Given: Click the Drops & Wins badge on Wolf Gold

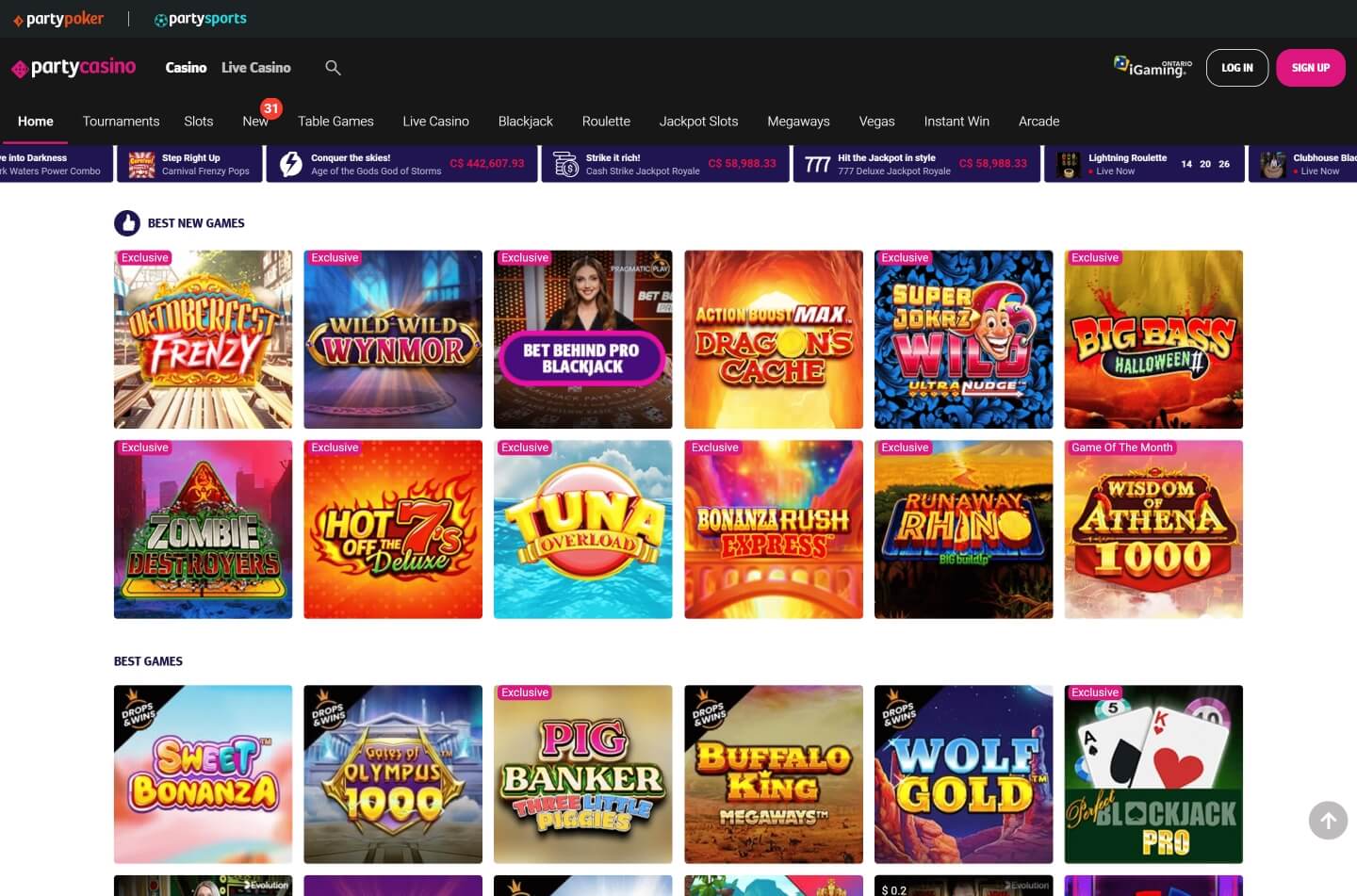Looking at the screenshot, I should pos(898,710).
